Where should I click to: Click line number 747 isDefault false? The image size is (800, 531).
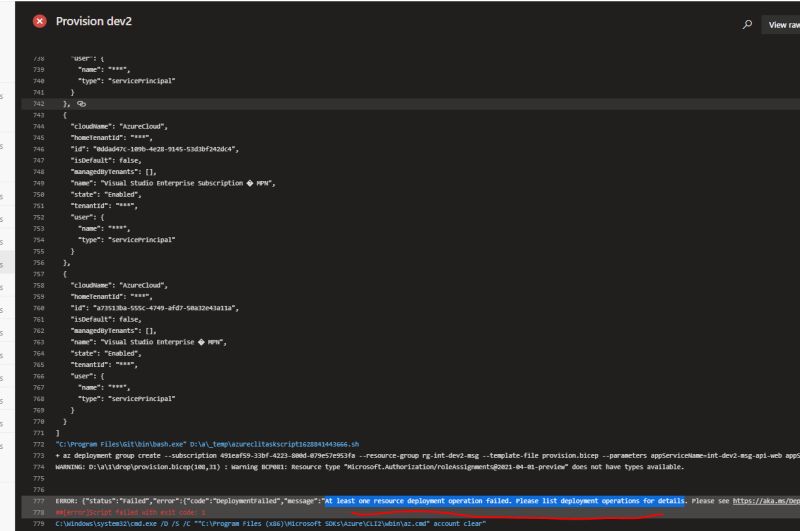[39, 160]
